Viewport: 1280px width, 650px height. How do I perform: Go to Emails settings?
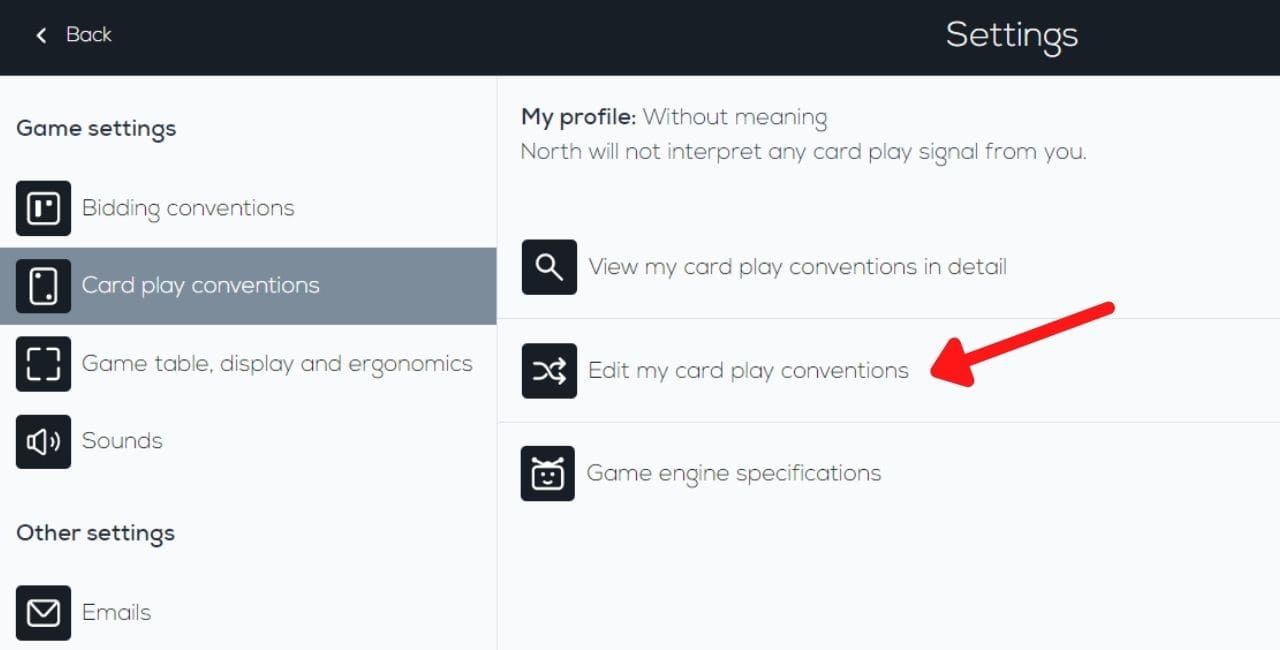click(x=115, y=612)
